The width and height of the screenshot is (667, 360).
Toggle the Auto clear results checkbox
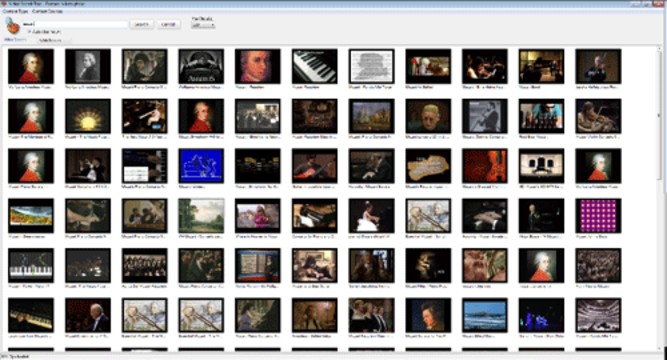coord(30,31)
